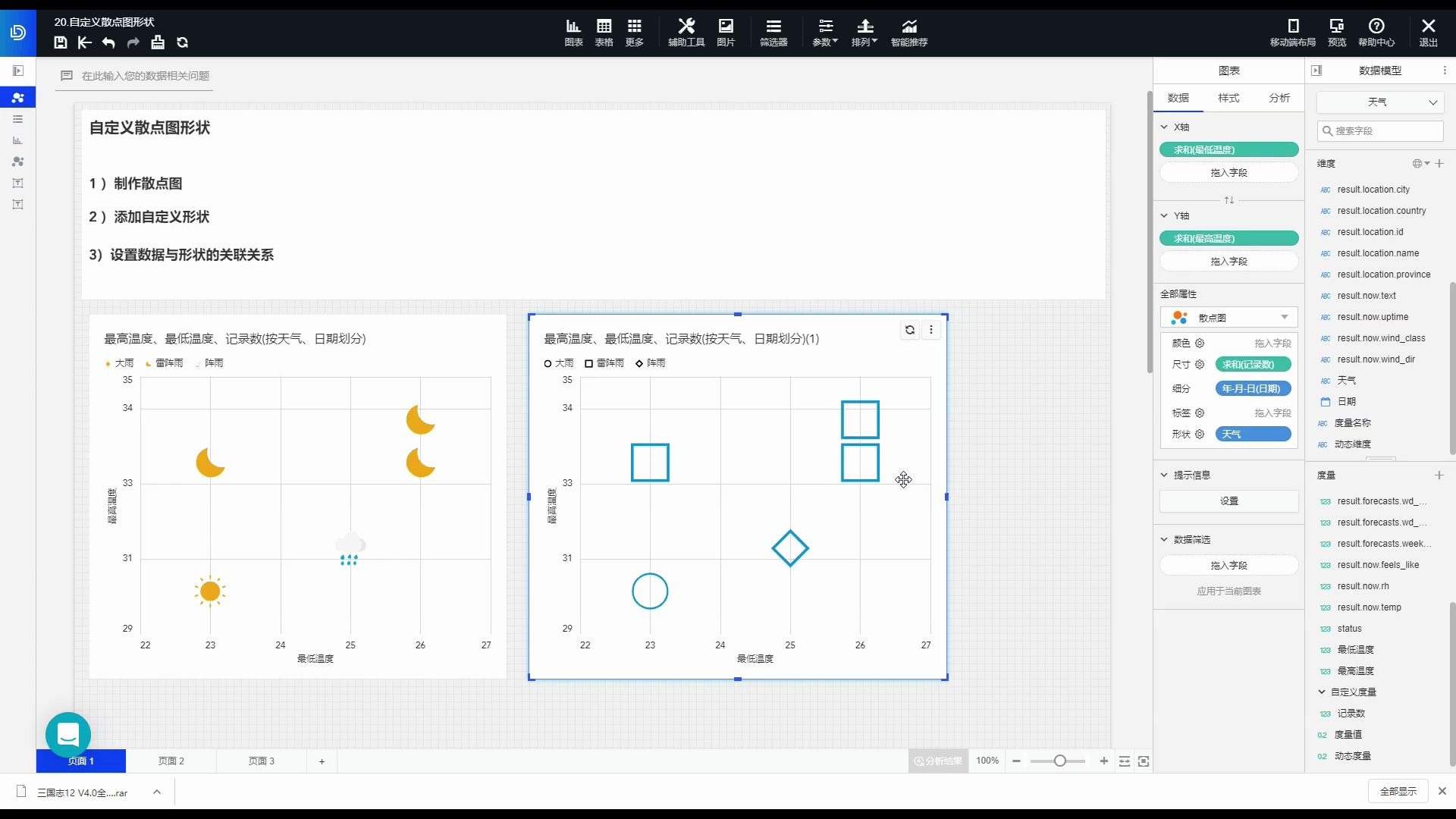Open the 参数 parameters dropdown
Viewport: 1456px width, 819px height.
click(825, 33)
